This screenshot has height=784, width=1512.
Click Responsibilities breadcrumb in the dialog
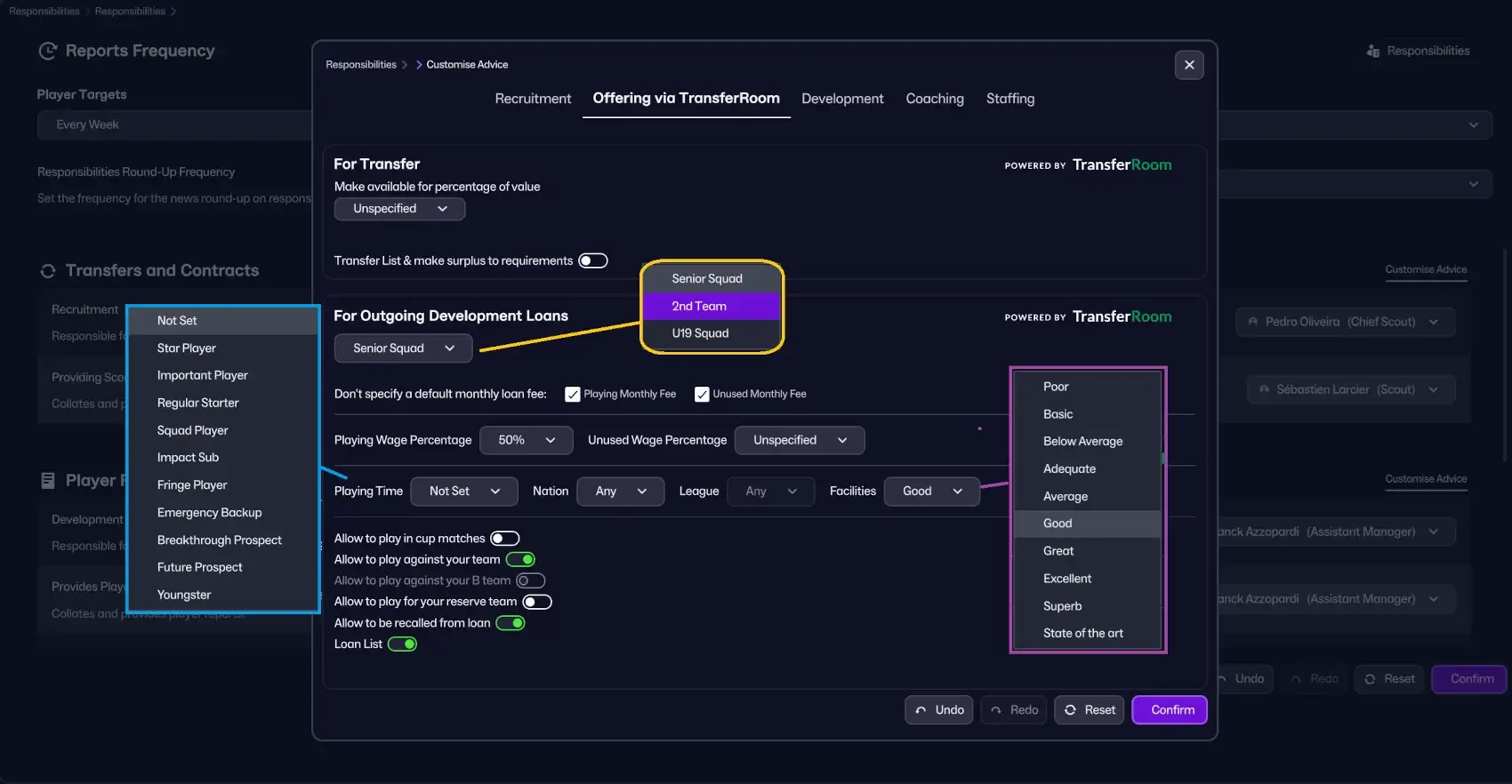pyautogui.click(x=361, y=65)
